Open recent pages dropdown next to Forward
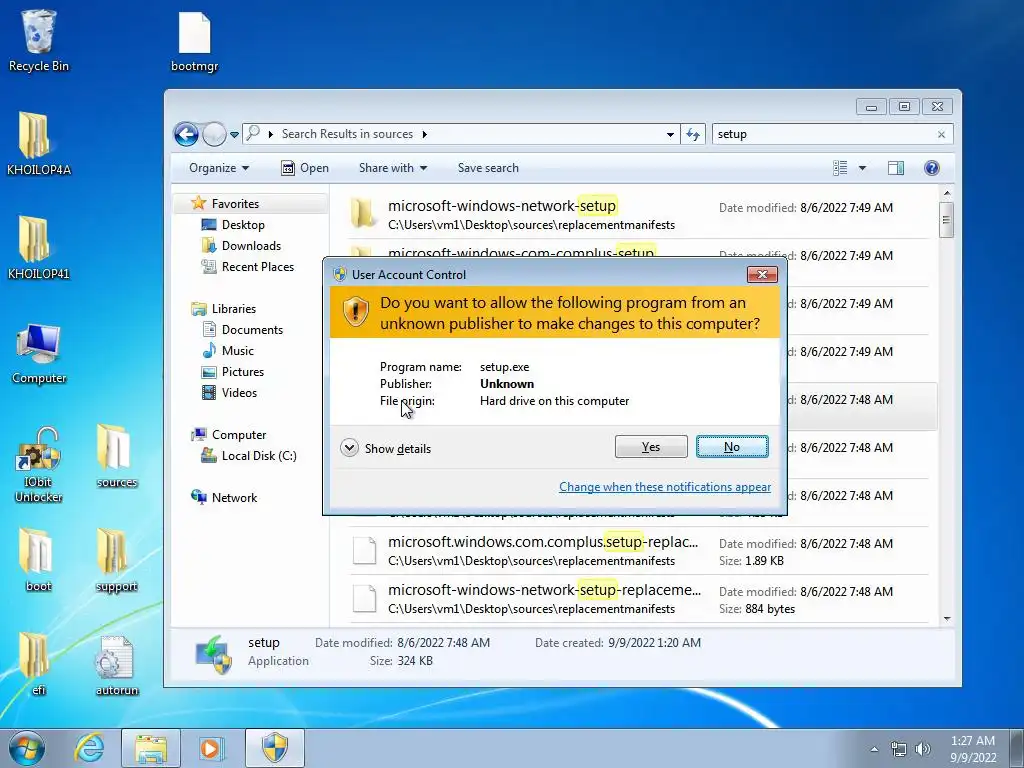This screenshot has height=768, width=1024. pyautogui.click(x=234, y=135)
